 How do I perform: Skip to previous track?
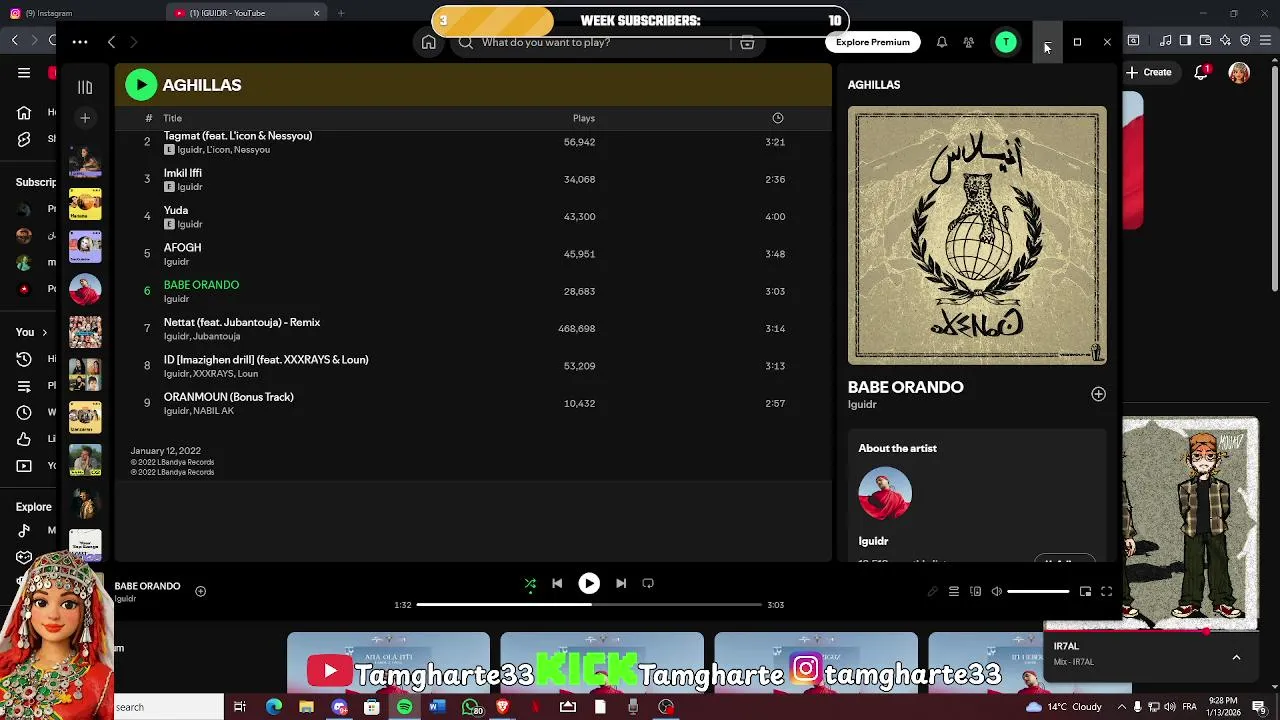pyautogui.click(x=557, y=583)
